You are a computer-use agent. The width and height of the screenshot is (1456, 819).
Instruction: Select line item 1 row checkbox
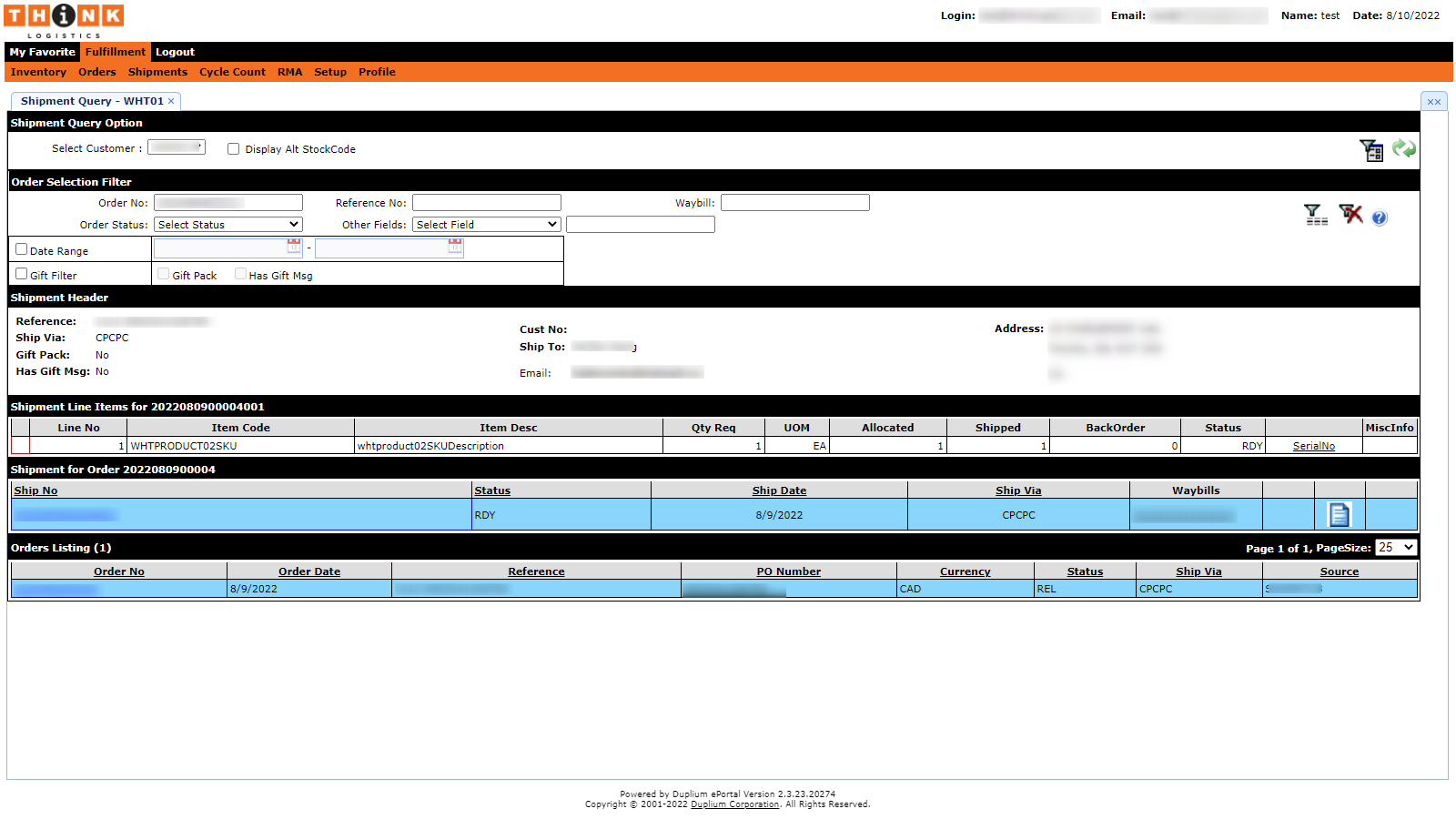(x=20, y=446)
